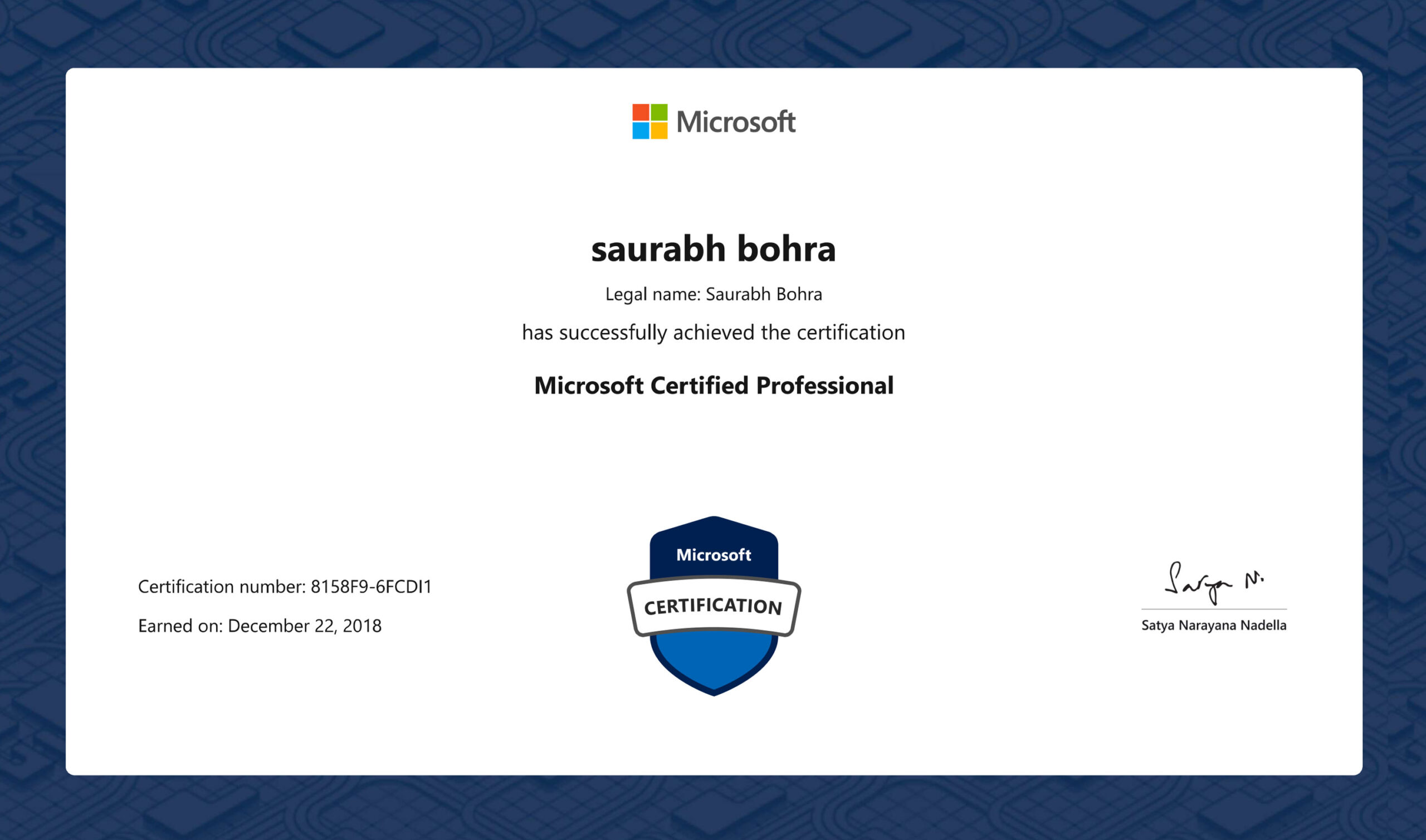Viewport: 1426px width, 840px height.
Task: Click the 'Earned on: December 22, 2018' line
Action: [260, 626]
